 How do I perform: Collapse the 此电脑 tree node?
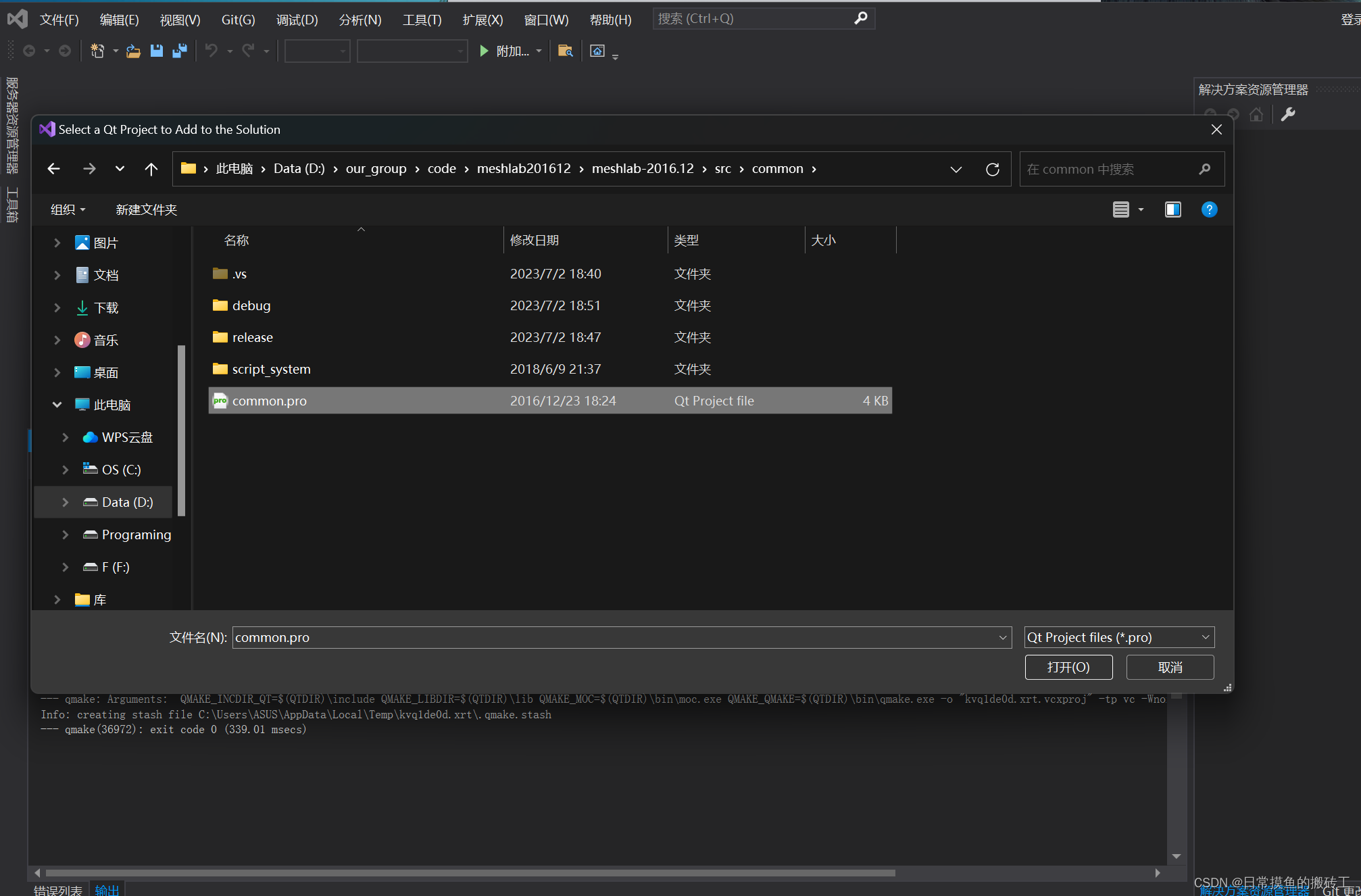[57, 405]
